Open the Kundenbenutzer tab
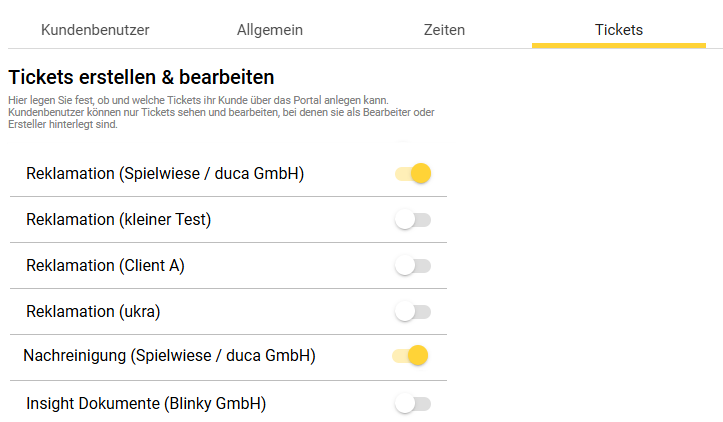Viewport: 723px width, 422px height. [95, 30]
